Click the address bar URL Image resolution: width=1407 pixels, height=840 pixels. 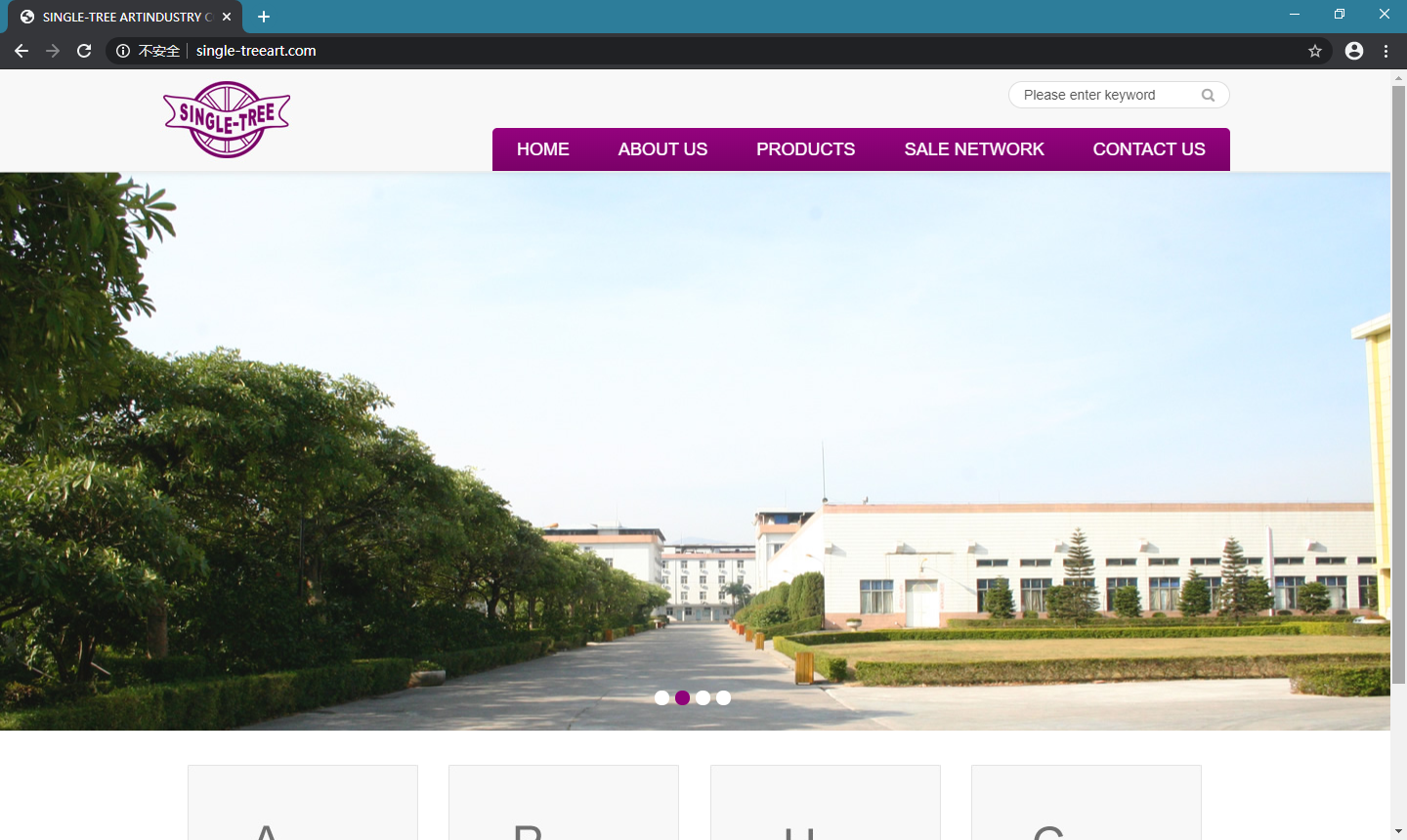point(256,51)
